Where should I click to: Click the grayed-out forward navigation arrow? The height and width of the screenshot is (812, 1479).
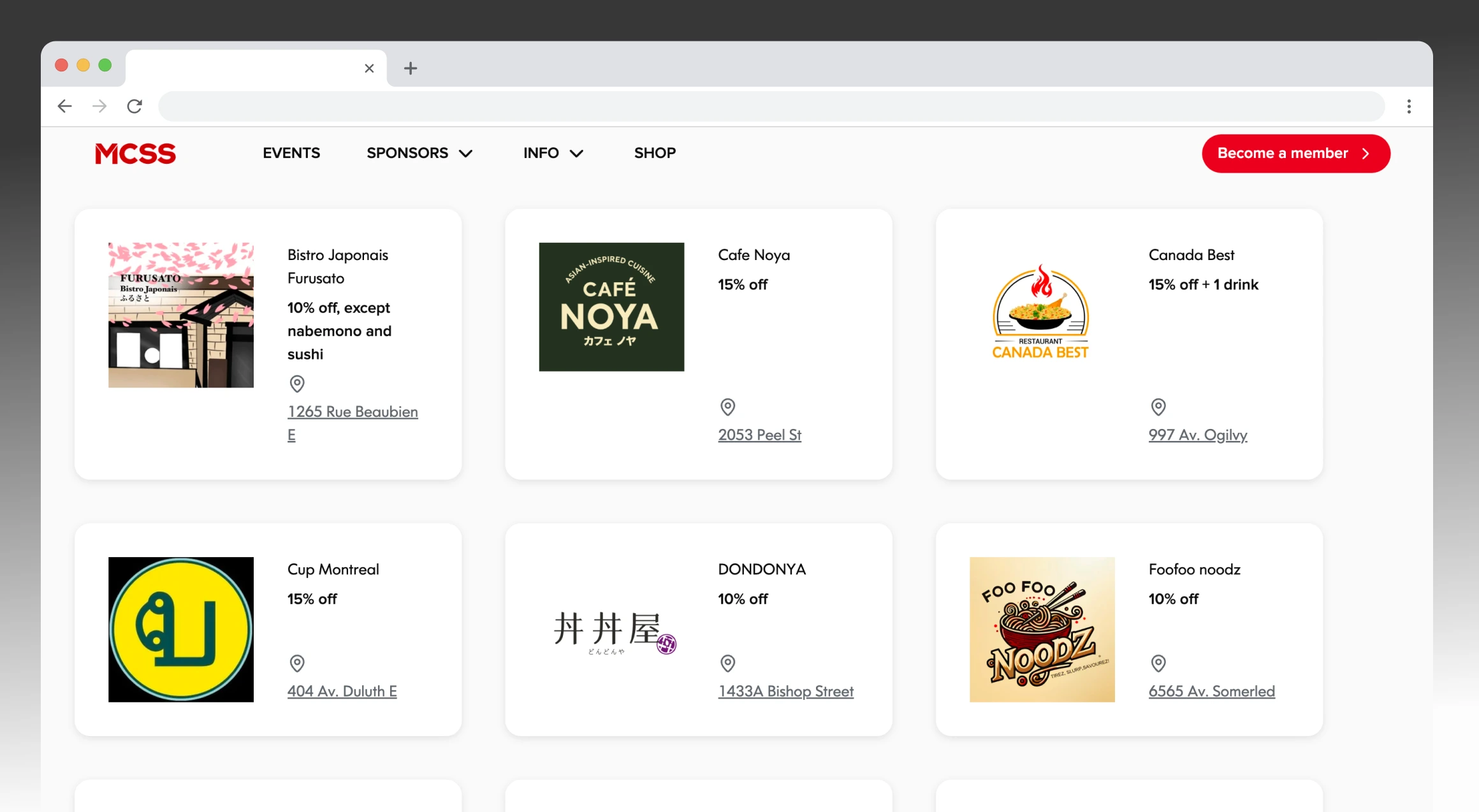[99, 106]
